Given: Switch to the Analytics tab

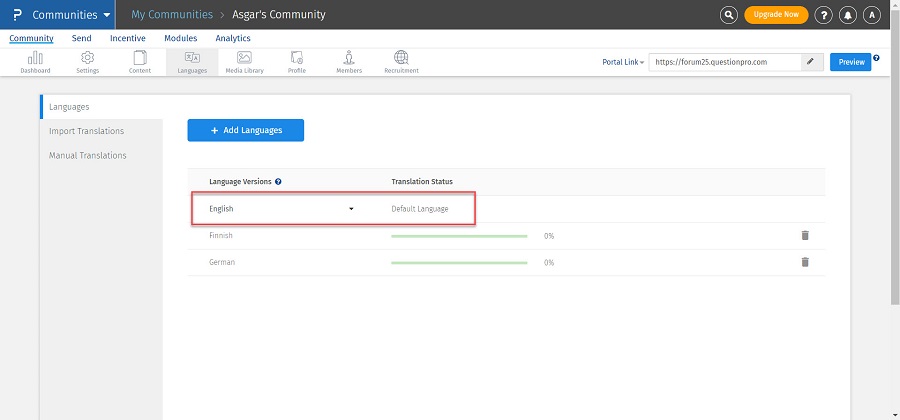Looking at the screenshot, I should coord(233,38).
